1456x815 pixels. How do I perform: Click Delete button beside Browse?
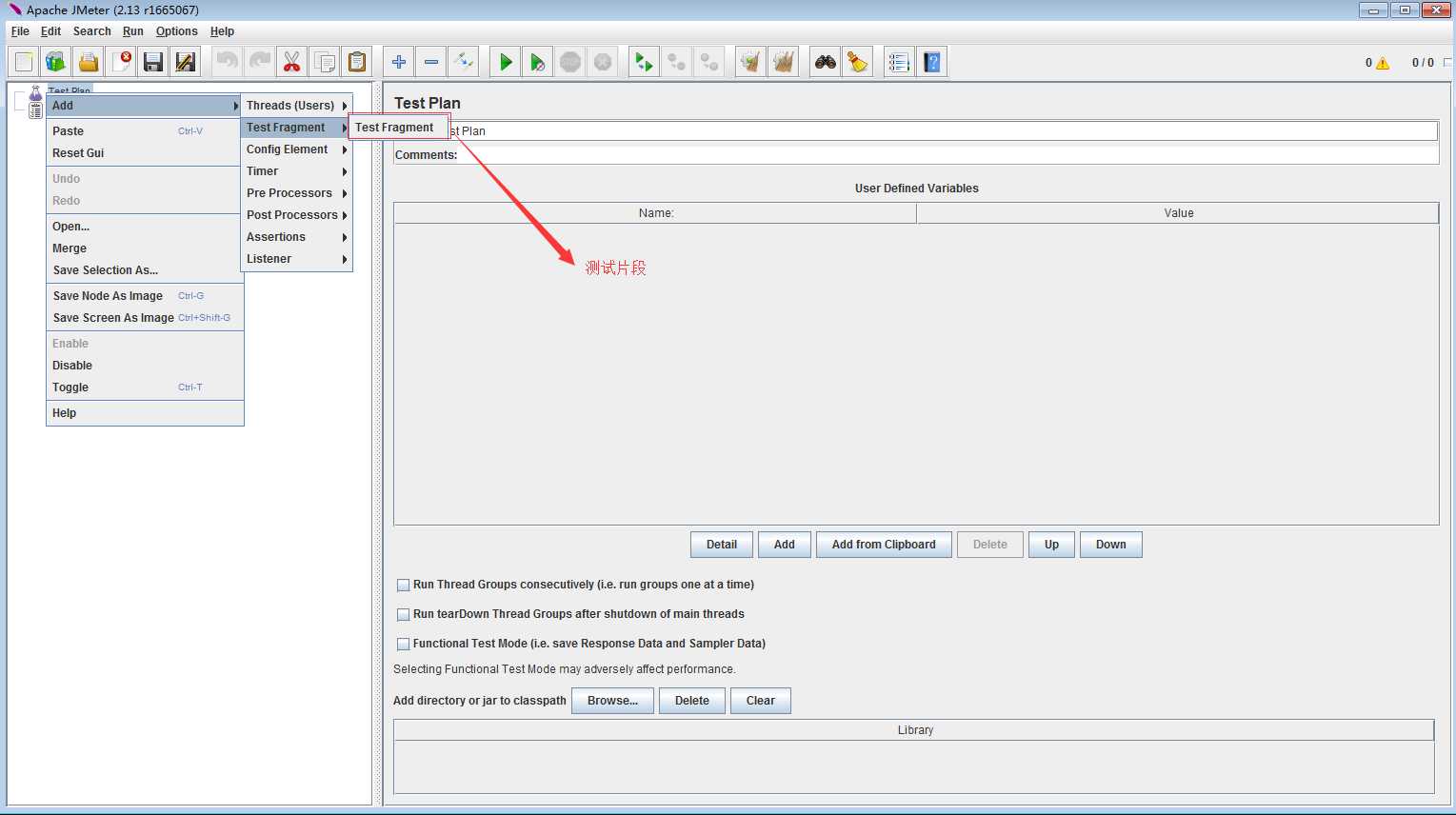692,701
